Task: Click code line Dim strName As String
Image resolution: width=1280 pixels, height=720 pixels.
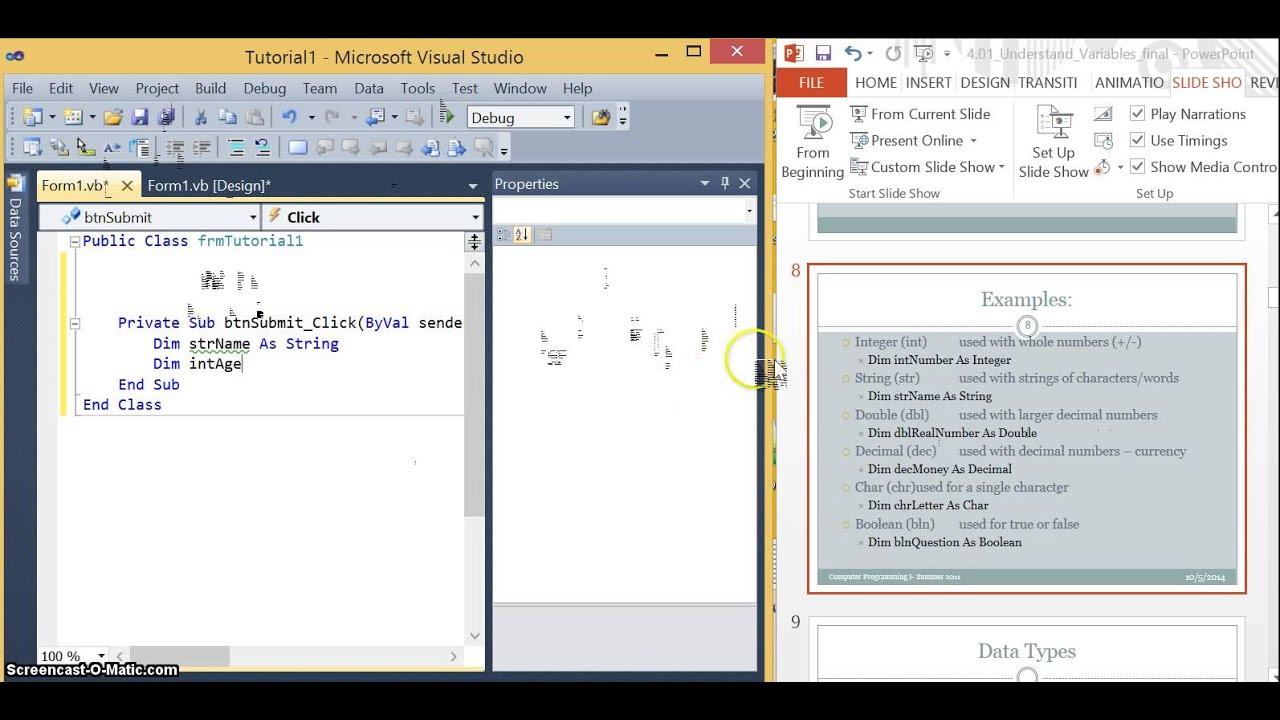Action: pyautogui.click(x=245, y=343)
